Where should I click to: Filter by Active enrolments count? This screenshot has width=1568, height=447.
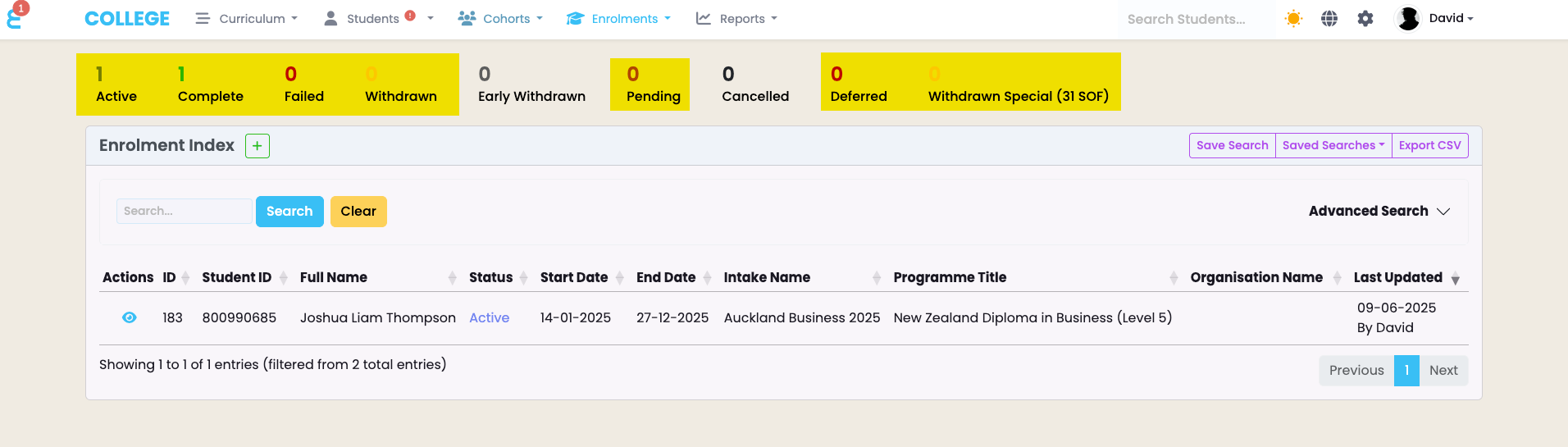(116, 84)
